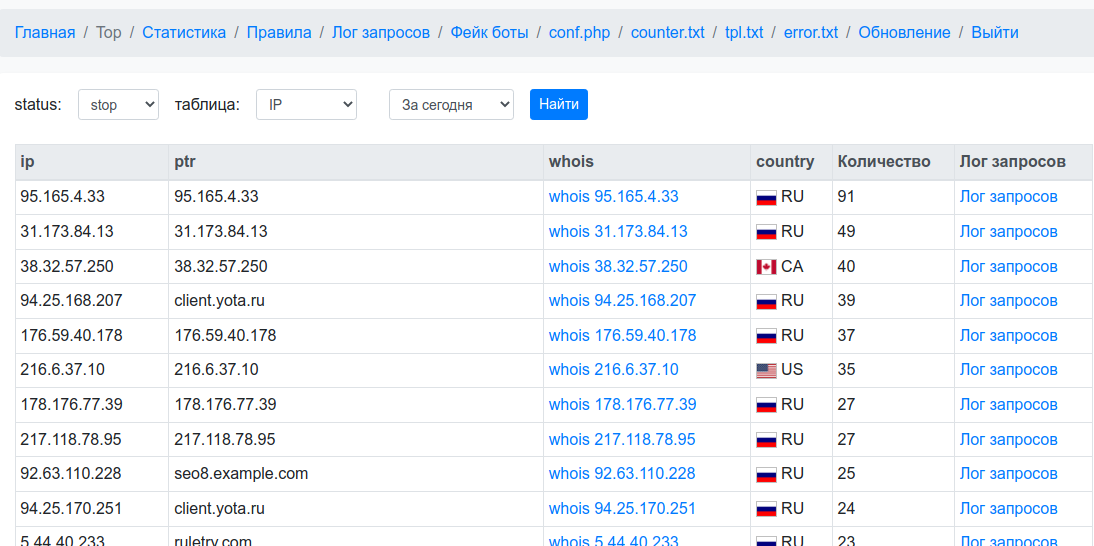Open the Правила page link
Image resolution: width=1094 pixels, height=546 pixels.
tap(279, 33)
